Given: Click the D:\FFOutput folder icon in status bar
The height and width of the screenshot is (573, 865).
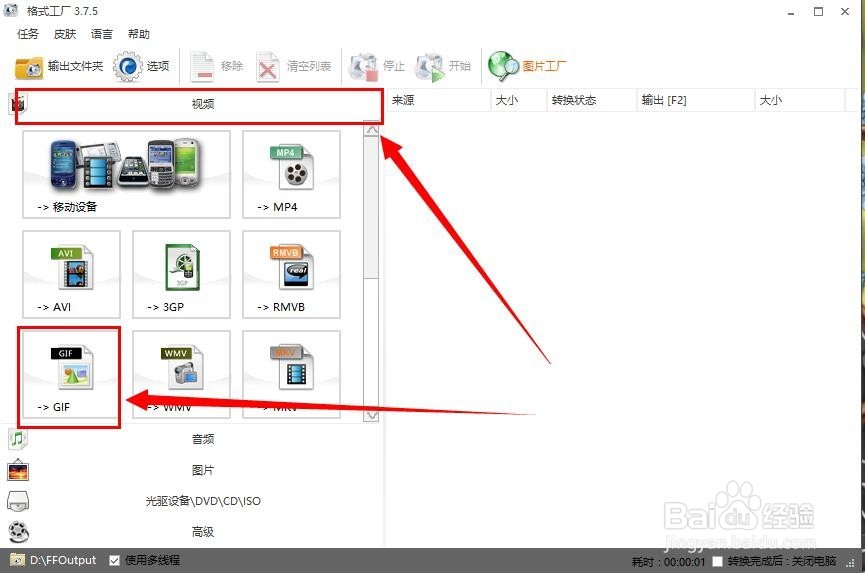Looking at the screenshot, I should point(18,560).
